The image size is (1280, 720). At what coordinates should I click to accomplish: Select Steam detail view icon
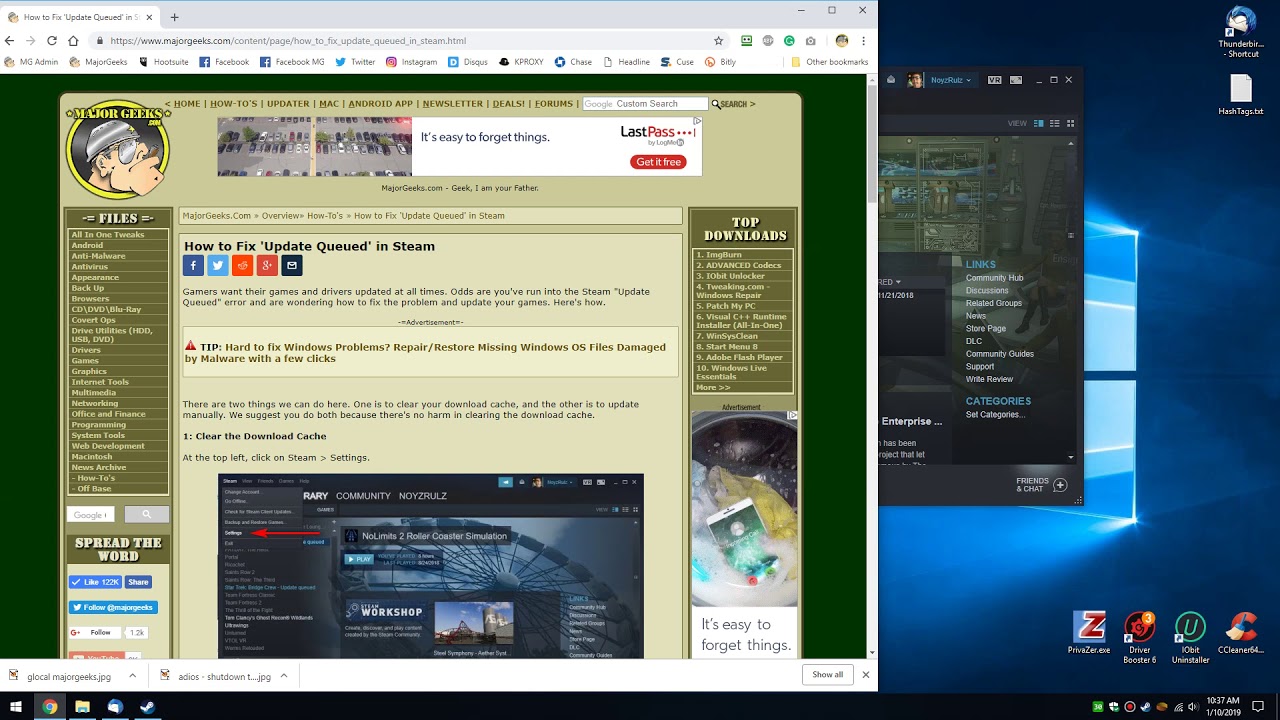(x=1039, y=123)
